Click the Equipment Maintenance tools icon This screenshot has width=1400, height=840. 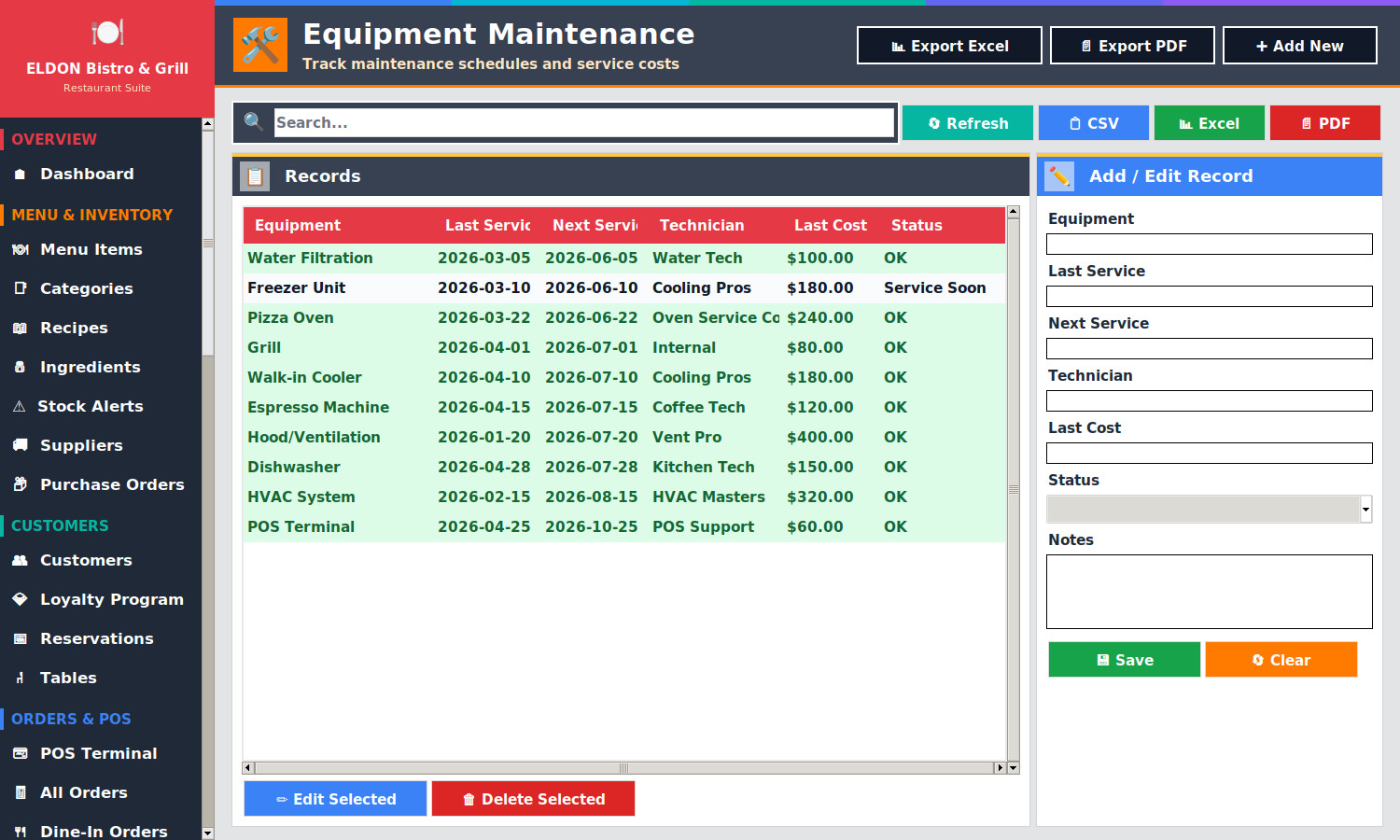click(260, 45)
